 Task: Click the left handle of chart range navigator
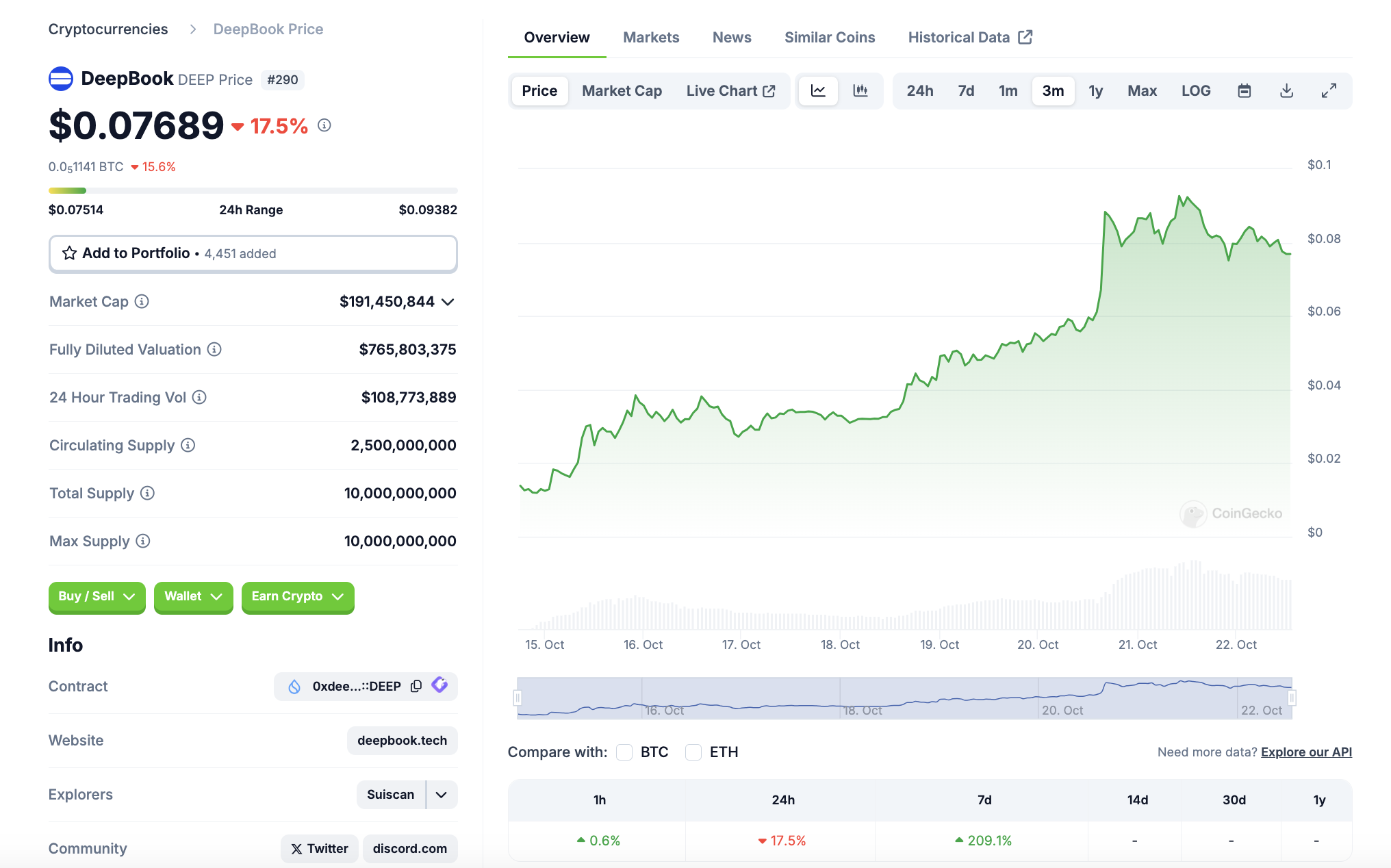(518, 698)
